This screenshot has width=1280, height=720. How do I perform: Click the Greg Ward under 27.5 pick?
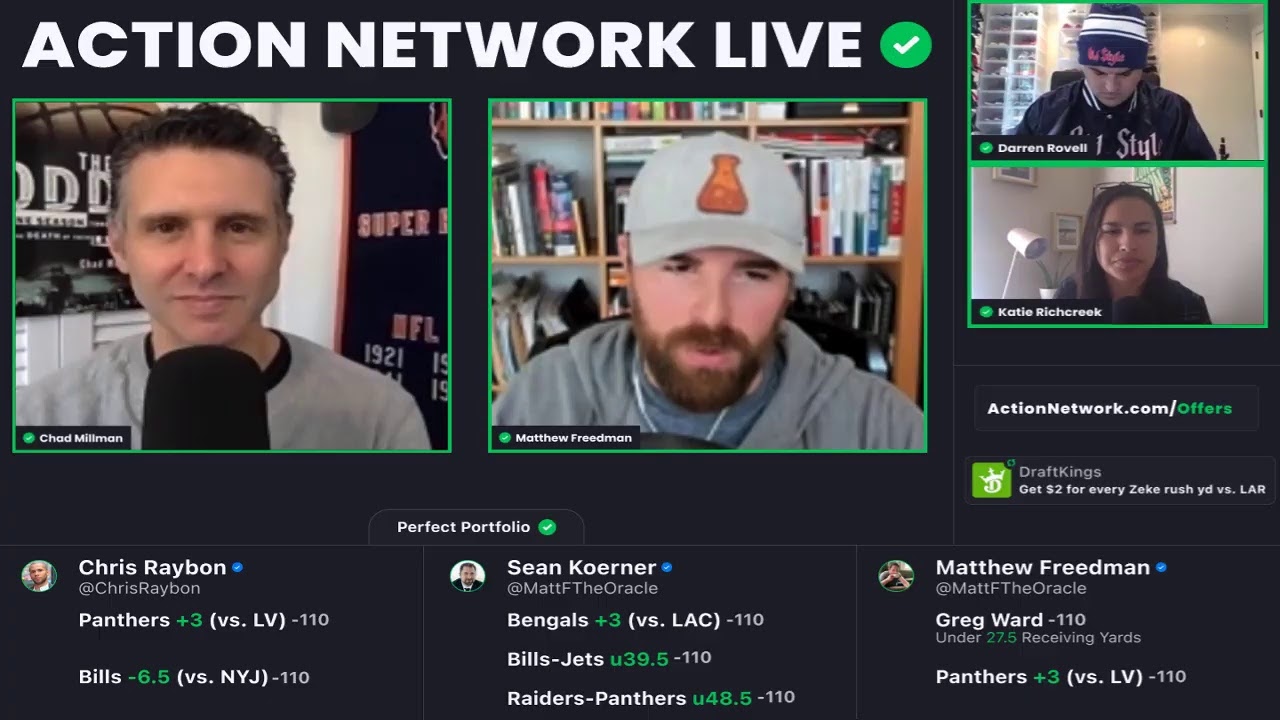(x=1038, y=628)
